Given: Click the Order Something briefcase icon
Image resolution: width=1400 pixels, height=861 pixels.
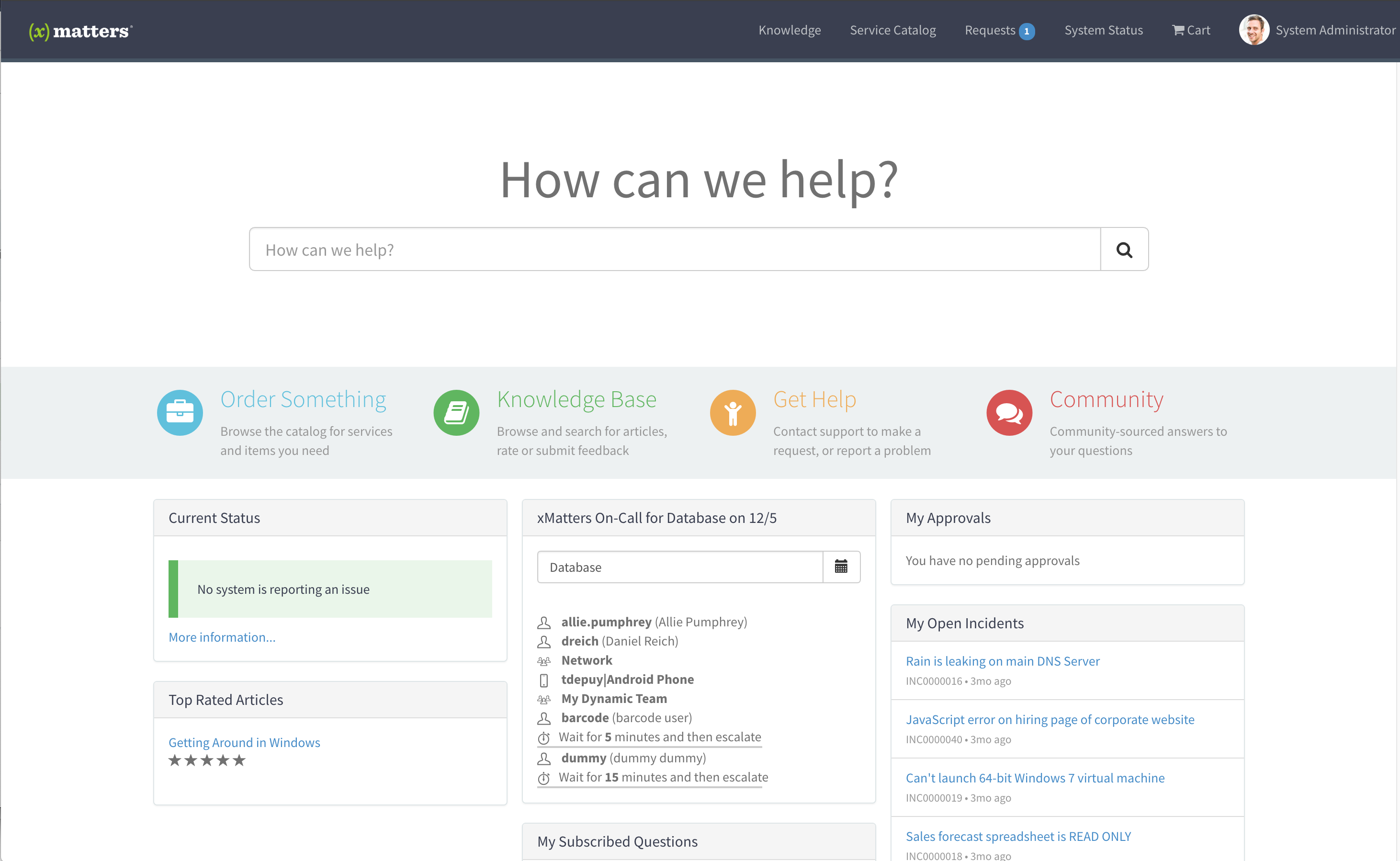Looking at the screenshot, I should [x=180, y=412].
